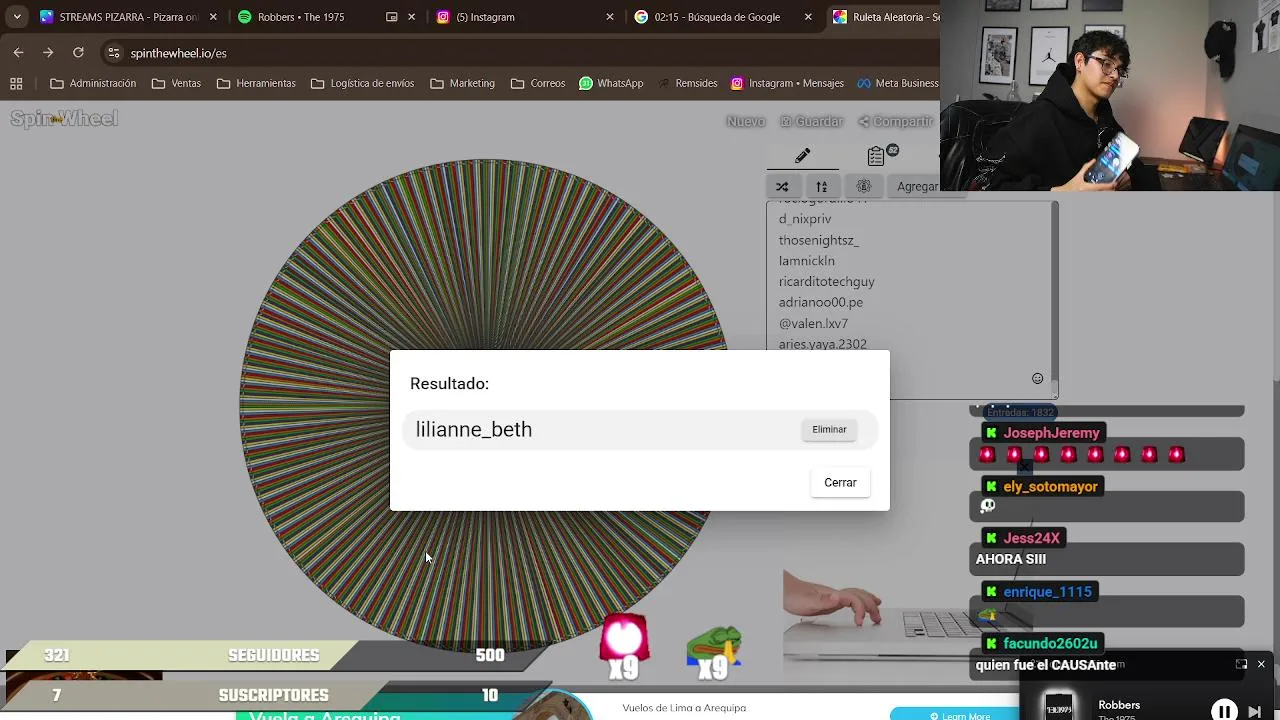1280x720 pixels.
Task: Go forward with browser forward arrow
Action: 48,52
